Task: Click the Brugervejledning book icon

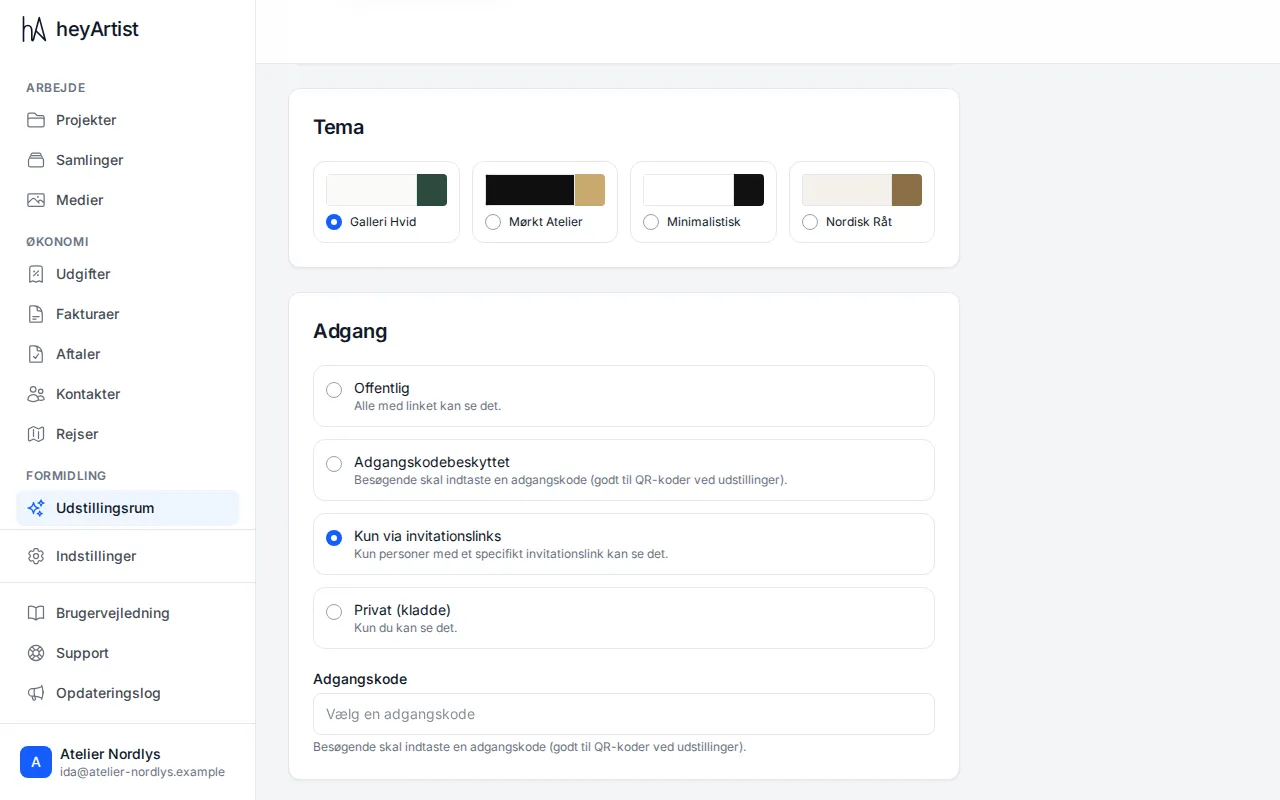Action: pos(36,613)
